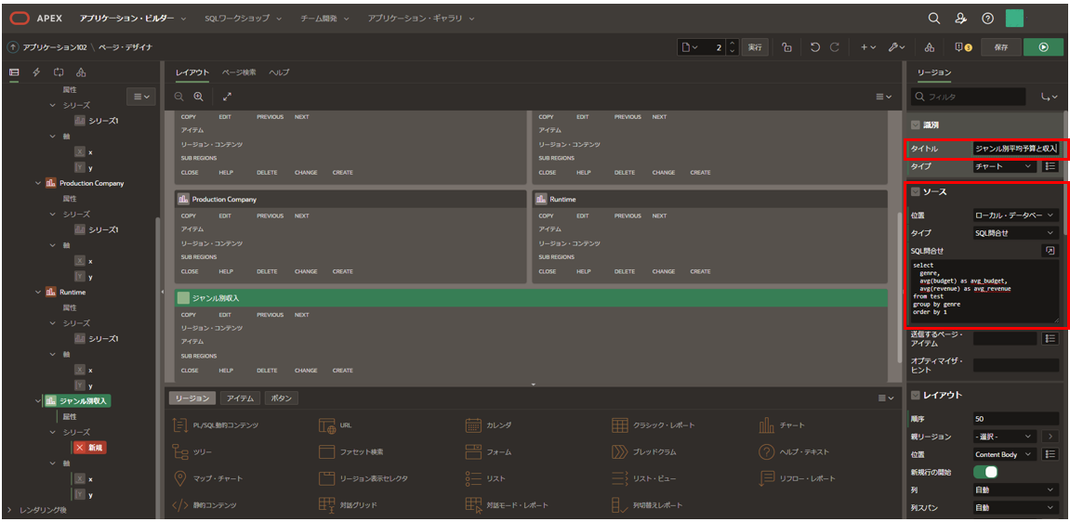Click the undo arrow in toolbar
This screenshot has width=1070, height=522.
click(815, 47)
